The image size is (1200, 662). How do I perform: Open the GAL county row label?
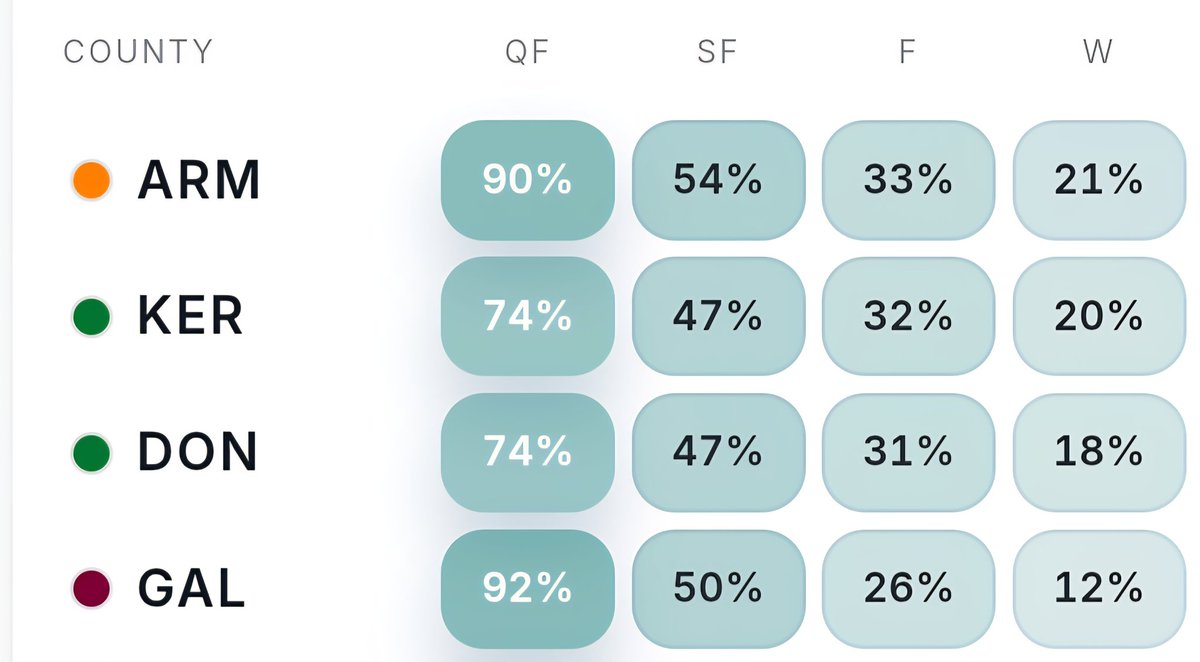click(x=191, y=589)
